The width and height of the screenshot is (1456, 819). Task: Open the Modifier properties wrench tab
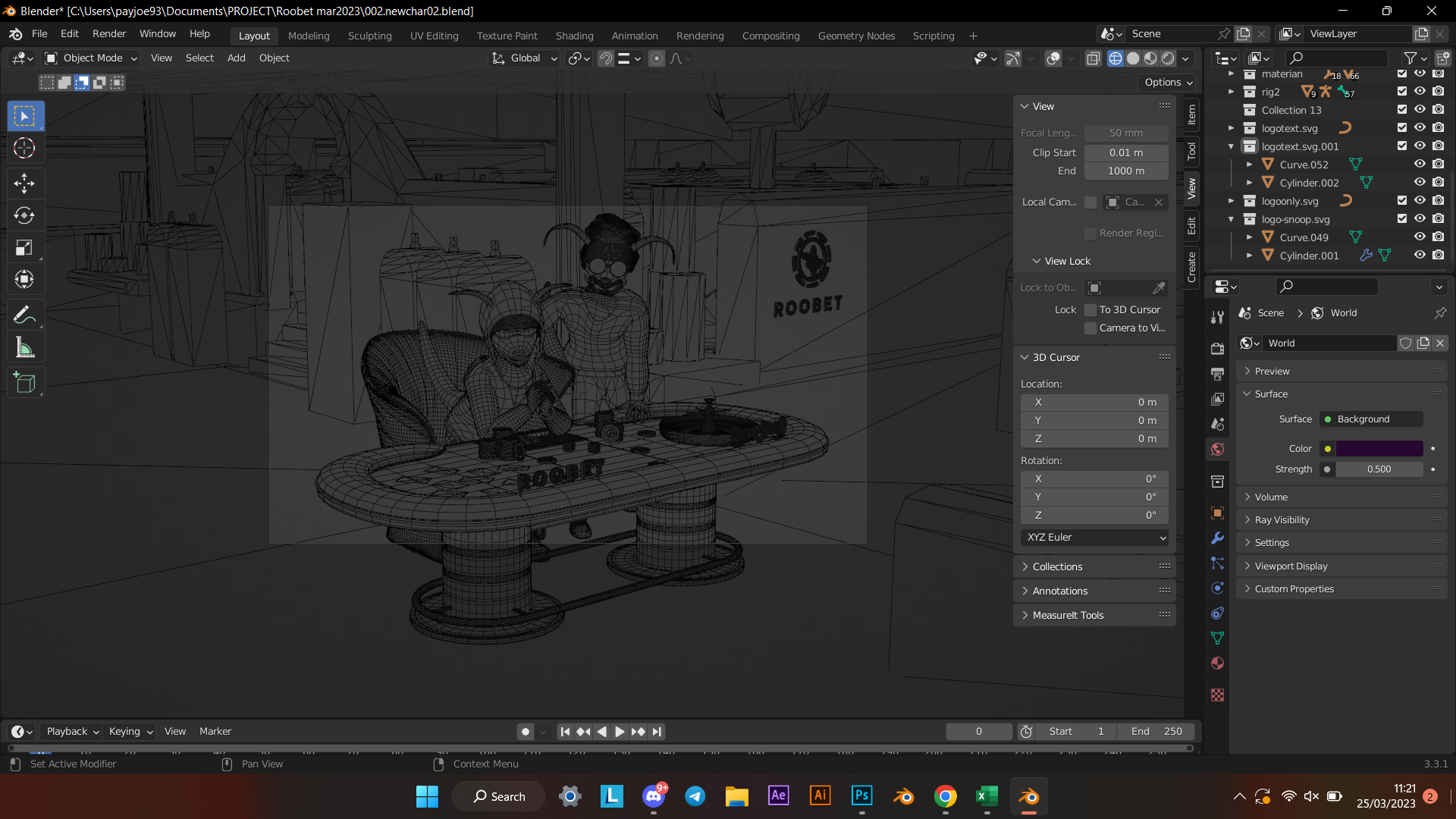(x=1217, y=538)
